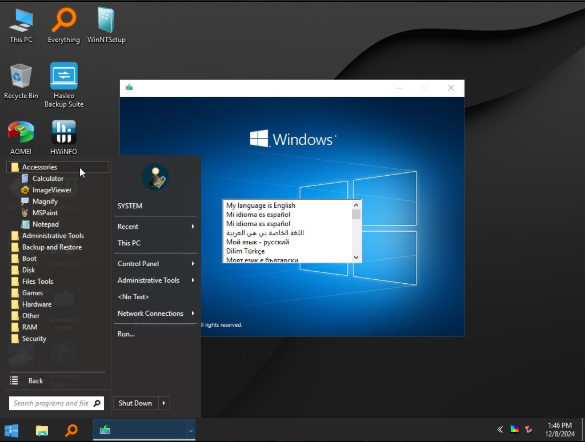The image size is (585, 442).
Task: Click the running language app taskbar button
Action: click(140, 430)
